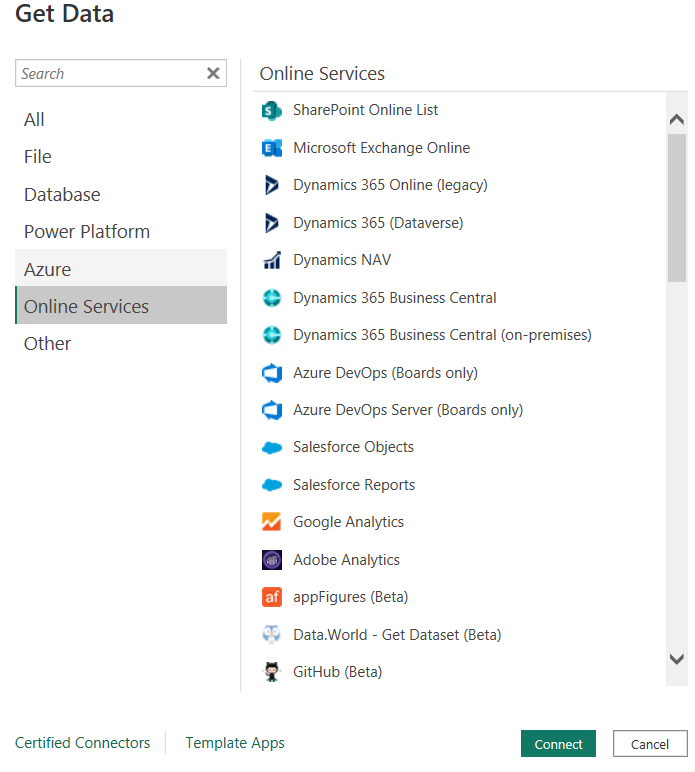The width and height of the screenshot is (695, 772).
Task: Clear the search box with X
Action: 213,73
